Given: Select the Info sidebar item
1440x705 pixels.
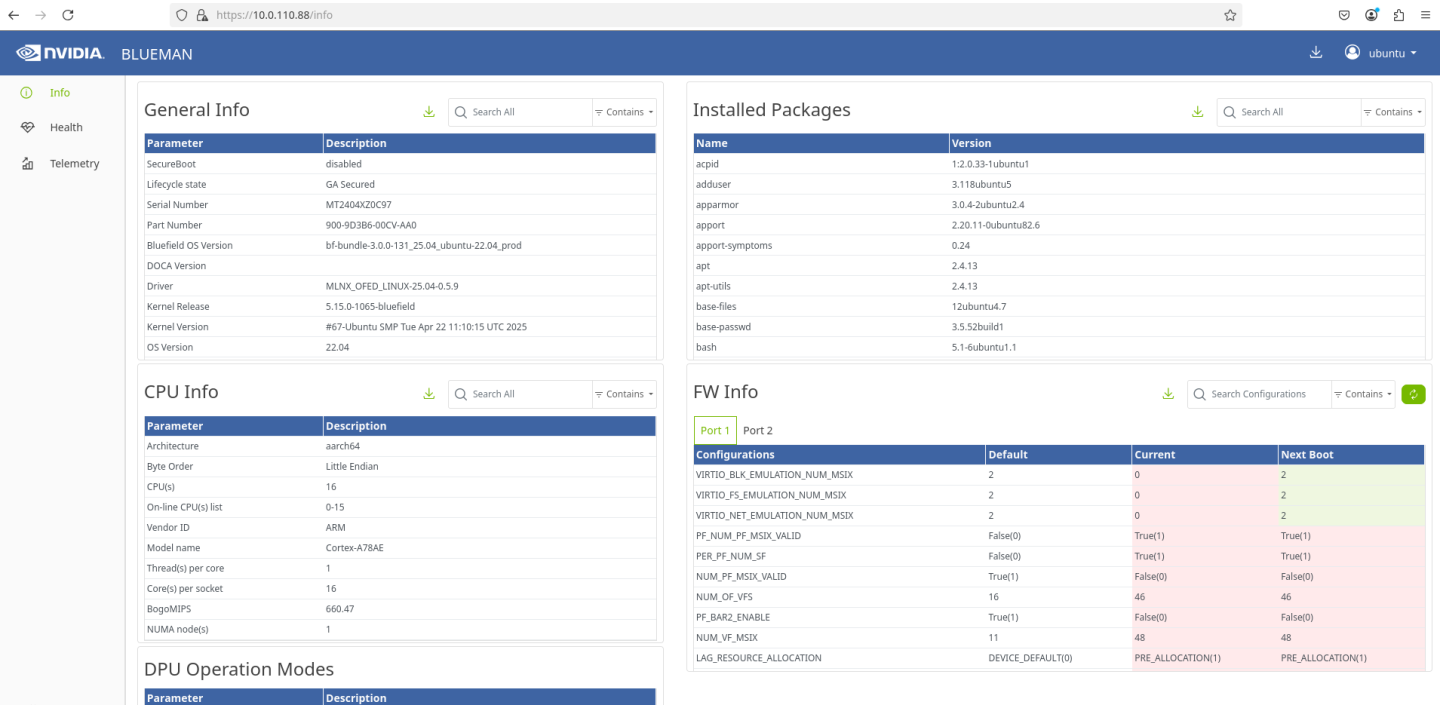Looking at the screenshot, I should 60,93.
